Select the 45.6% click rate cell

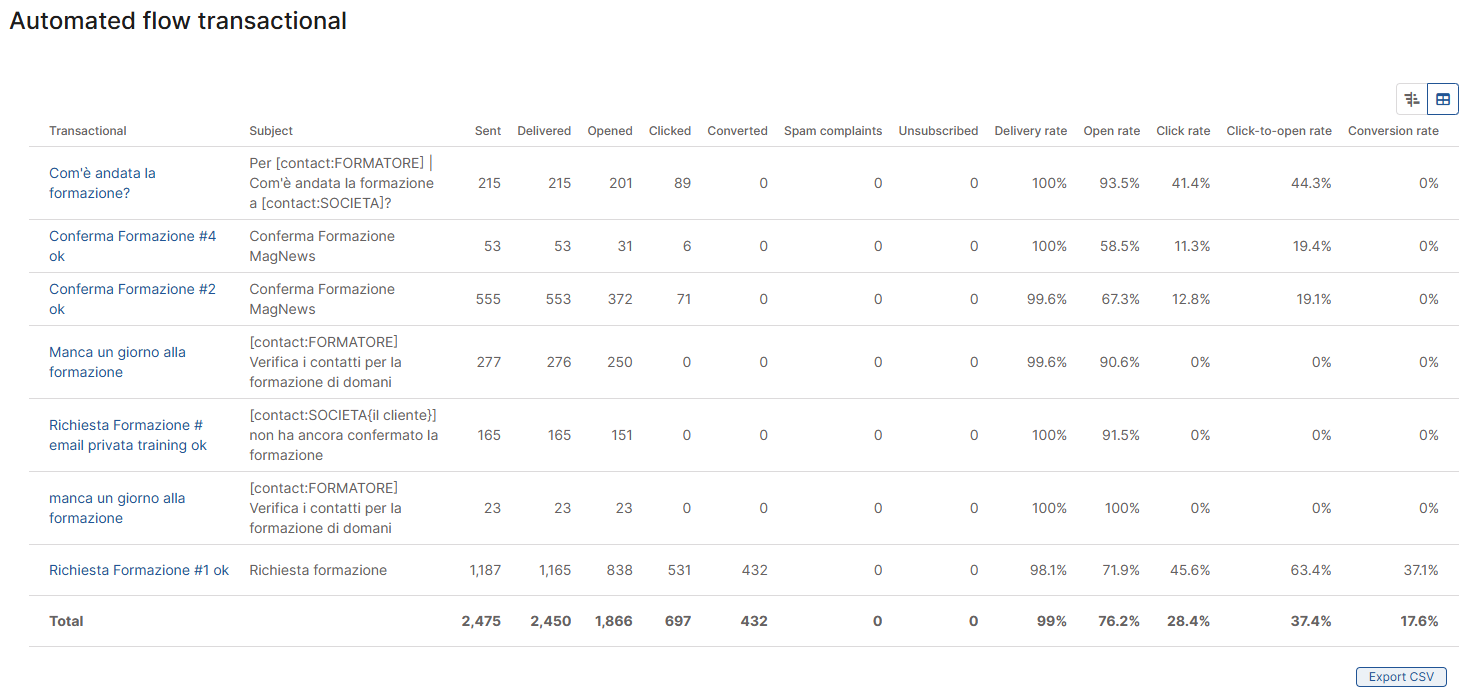[x=1190, y=570]
